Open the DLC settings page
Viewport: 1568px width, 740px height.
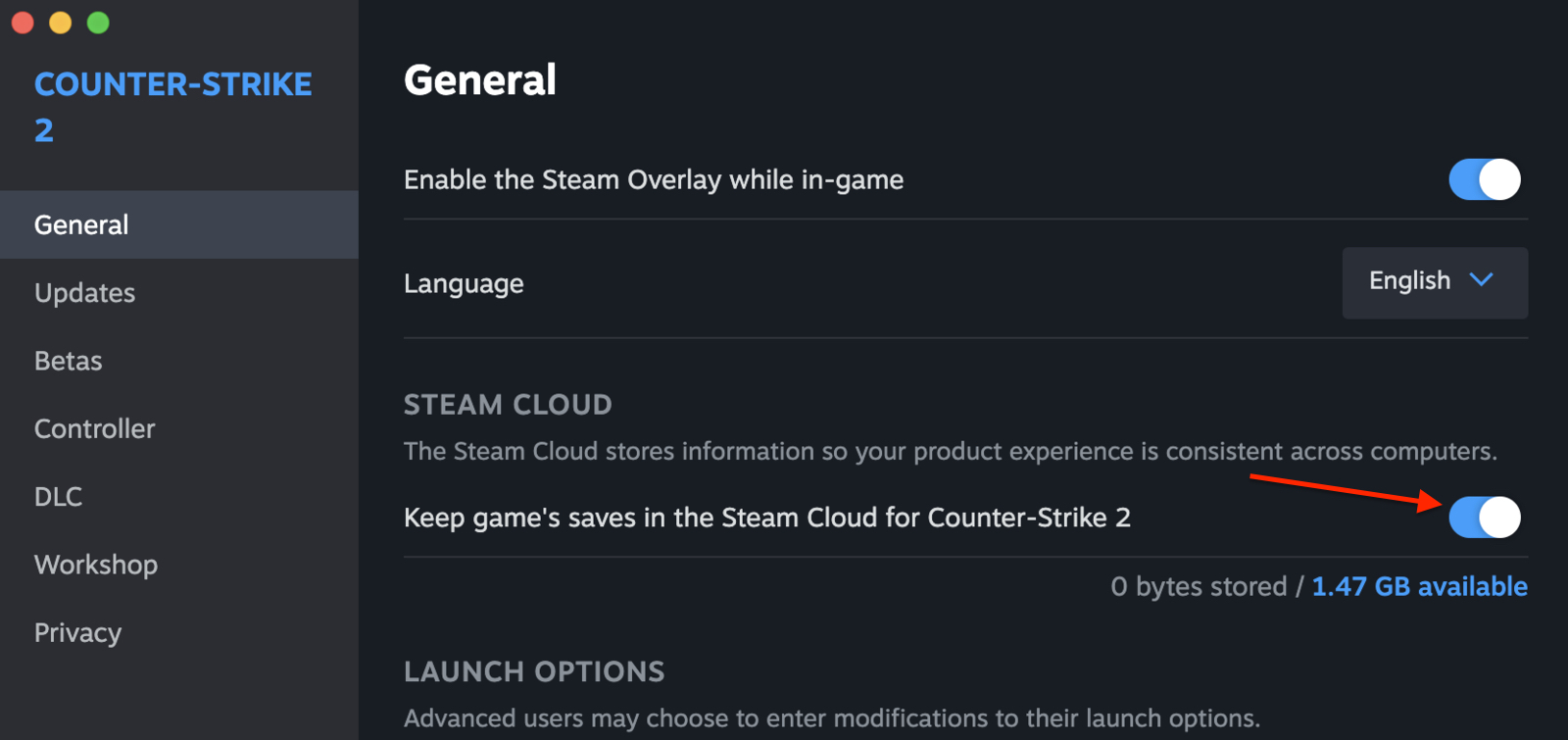[x=58, y=497]
